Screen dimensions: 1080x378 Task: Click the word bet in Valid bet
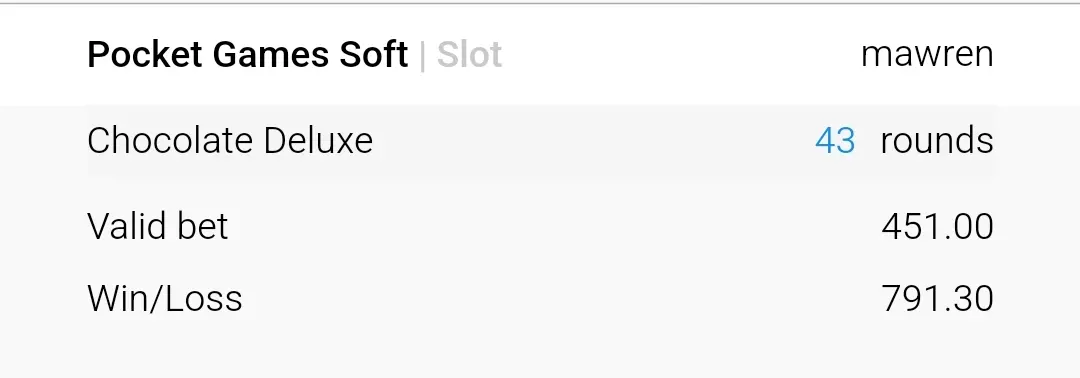pyautogui.click(x=200, y=226)
